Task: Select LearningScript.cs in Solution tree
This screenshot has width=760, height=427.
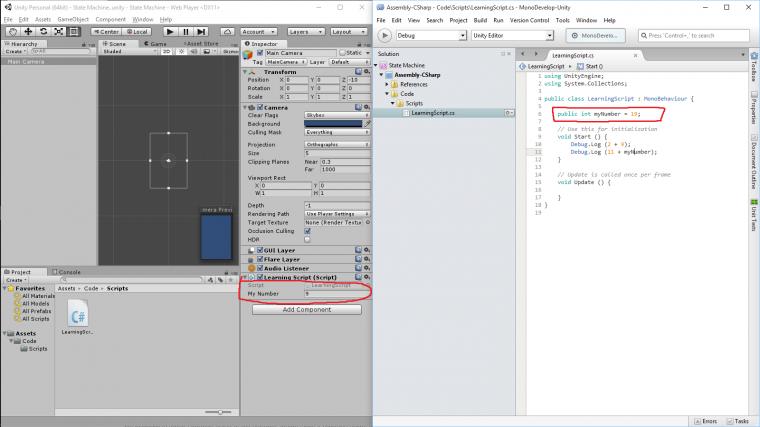Action: tap(432, 113)
